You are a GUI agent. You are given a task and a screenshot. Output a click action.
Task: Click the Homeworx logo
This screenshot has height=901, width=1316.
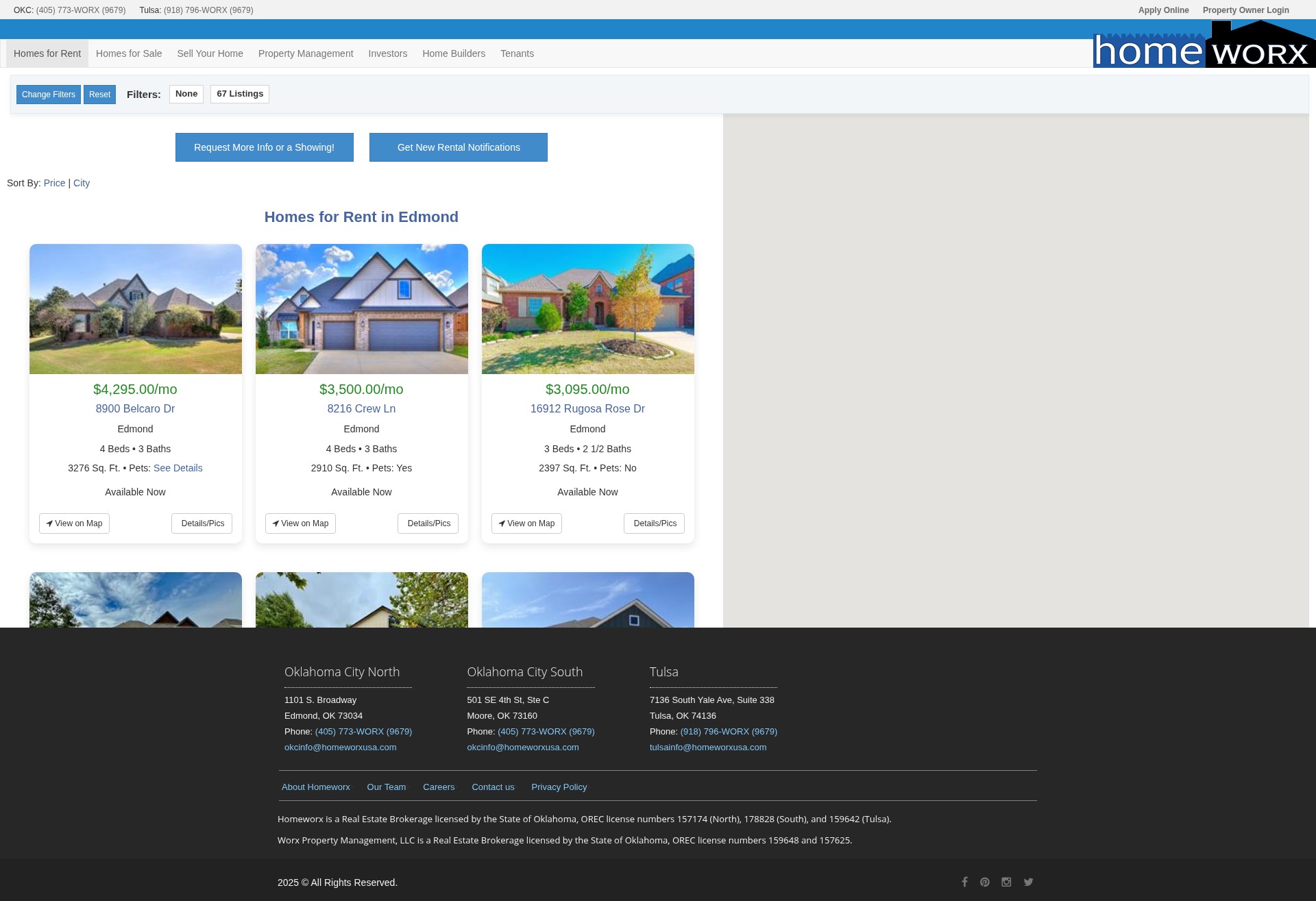(1204, 45)
